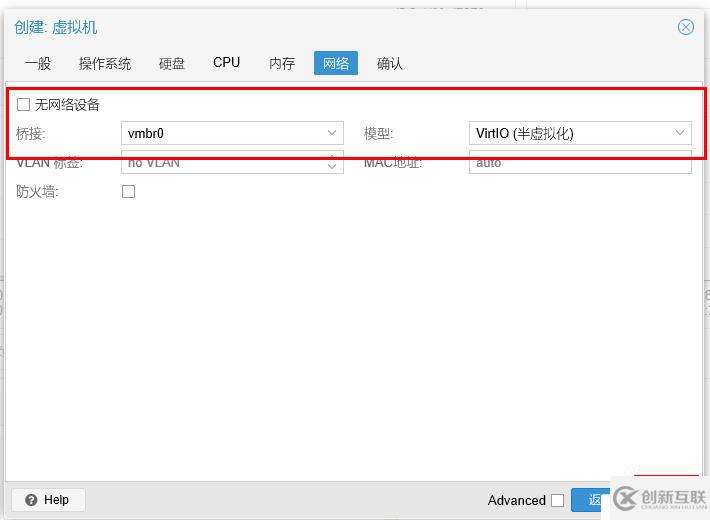
Task: Click the blue 返回 back button
Action: [590, 500]
